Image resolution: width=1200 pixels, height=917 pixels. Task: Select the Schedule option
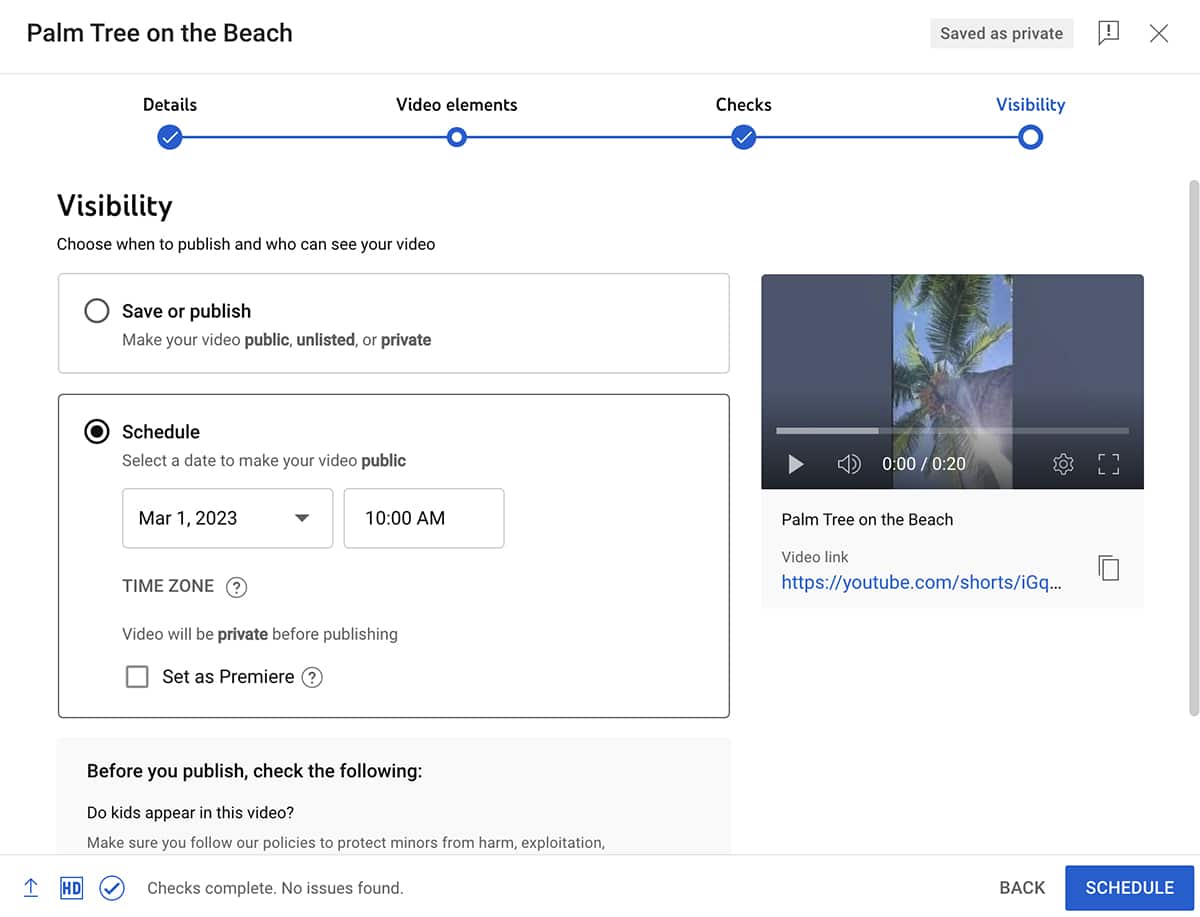coord(97,431)
